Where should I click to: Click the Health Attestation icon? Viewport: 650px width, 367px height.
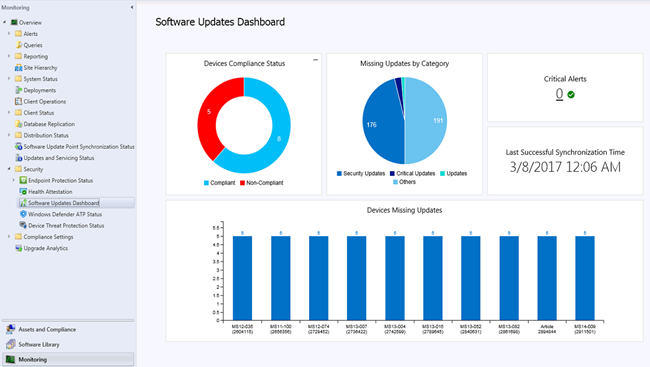(23, 192)
